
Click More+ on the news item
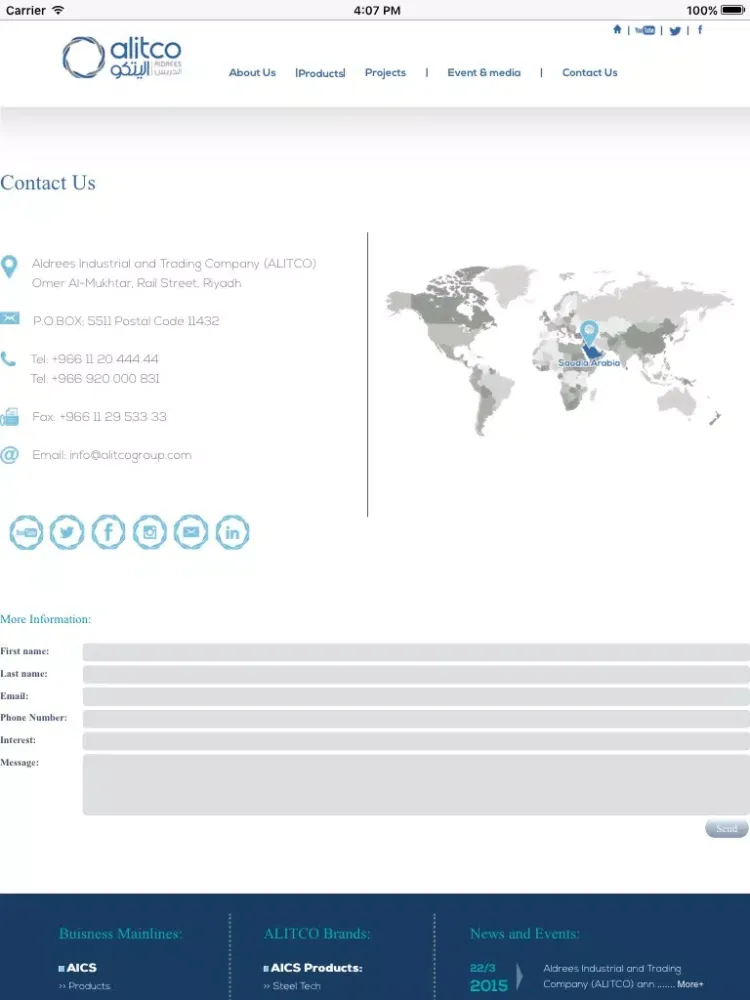(x=690, y=984)
